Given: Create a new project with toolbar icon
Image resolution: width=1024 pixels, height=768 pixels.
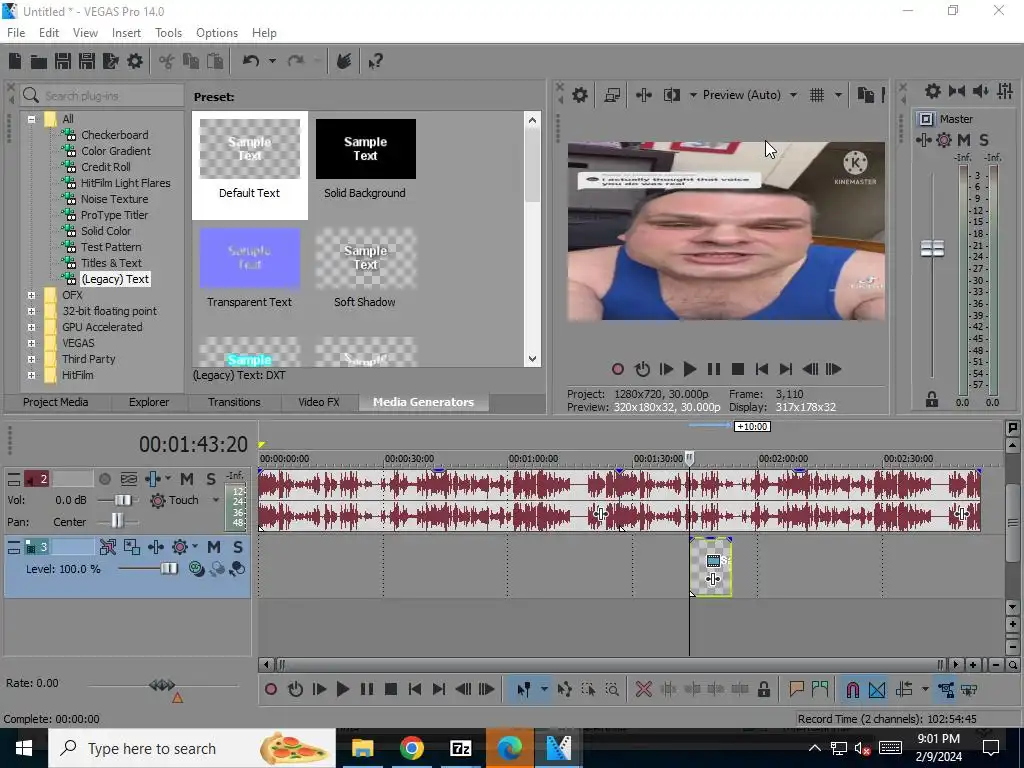Looking at the screenshot, I should 15,61.
